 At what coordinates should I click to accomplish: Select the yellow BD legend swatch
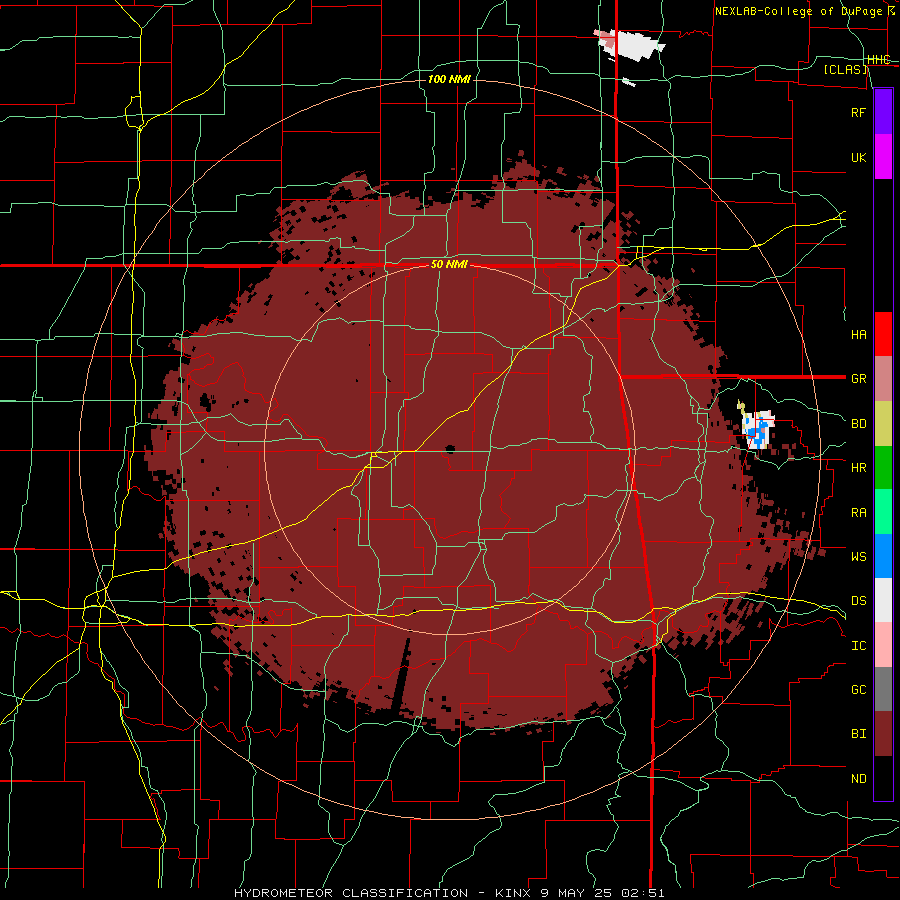[883, 423]
